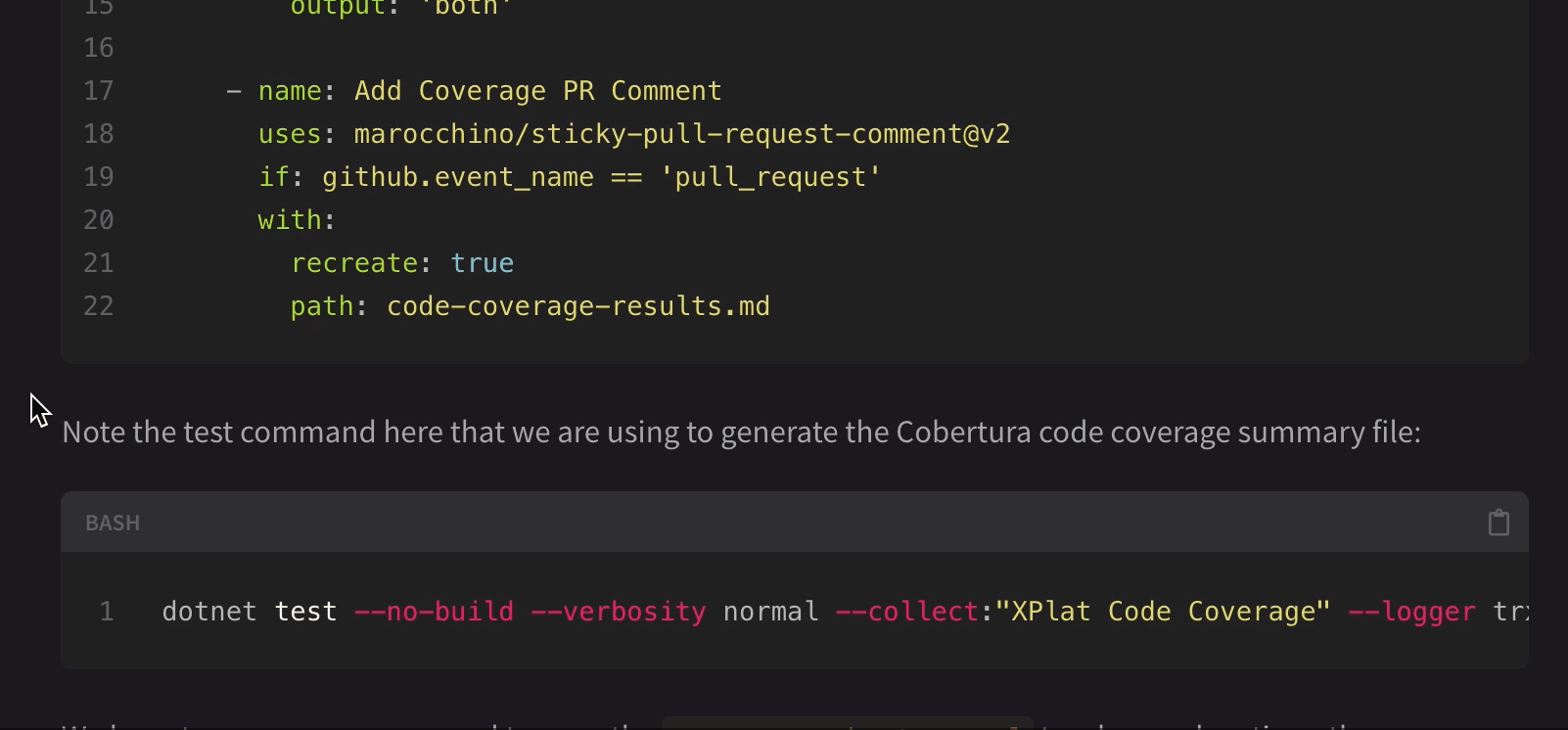Click the '--verbosity' flag in bash command
Viewport: 1568px width, 730px height.
[618, 612]
